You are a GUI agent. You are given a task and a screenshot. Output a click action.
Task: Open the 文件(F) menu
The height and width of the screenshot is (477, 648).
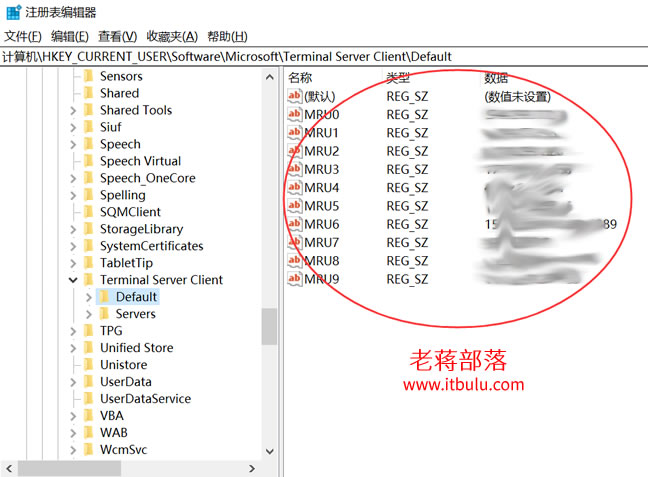click(x=23, y=36)
